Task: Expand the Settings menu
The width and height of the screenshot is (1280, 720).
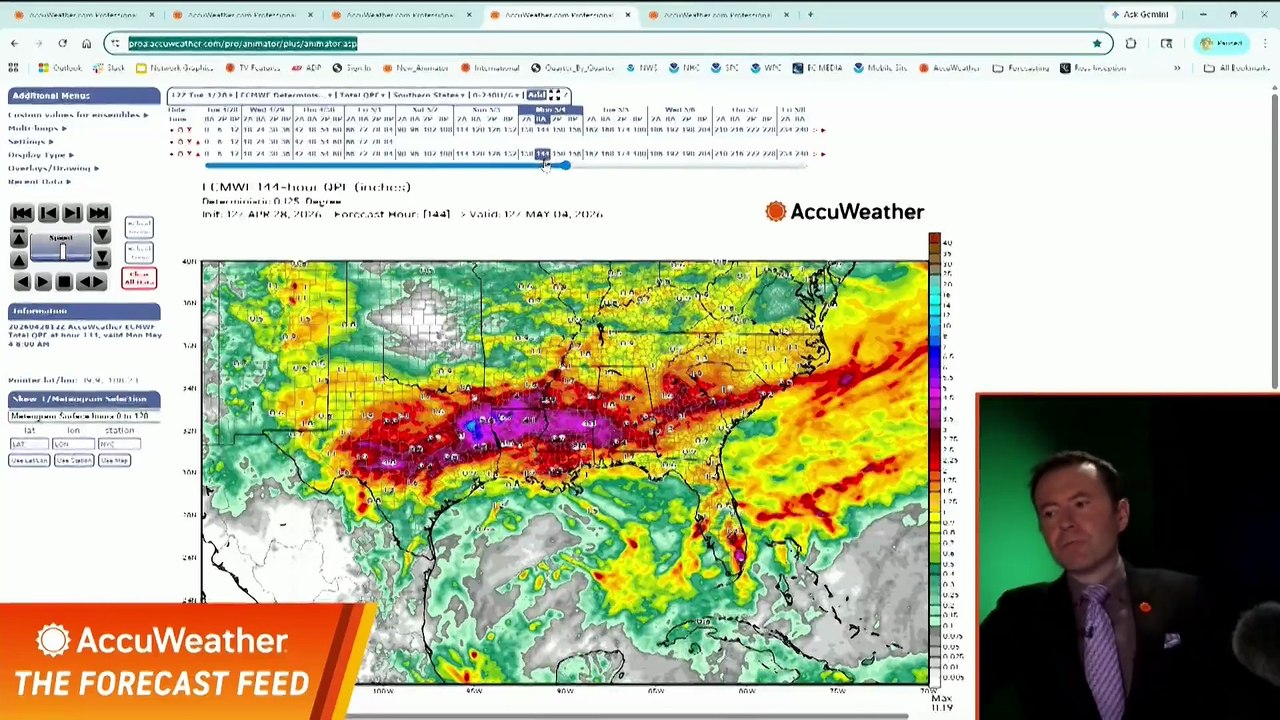Action: [31, 141]
